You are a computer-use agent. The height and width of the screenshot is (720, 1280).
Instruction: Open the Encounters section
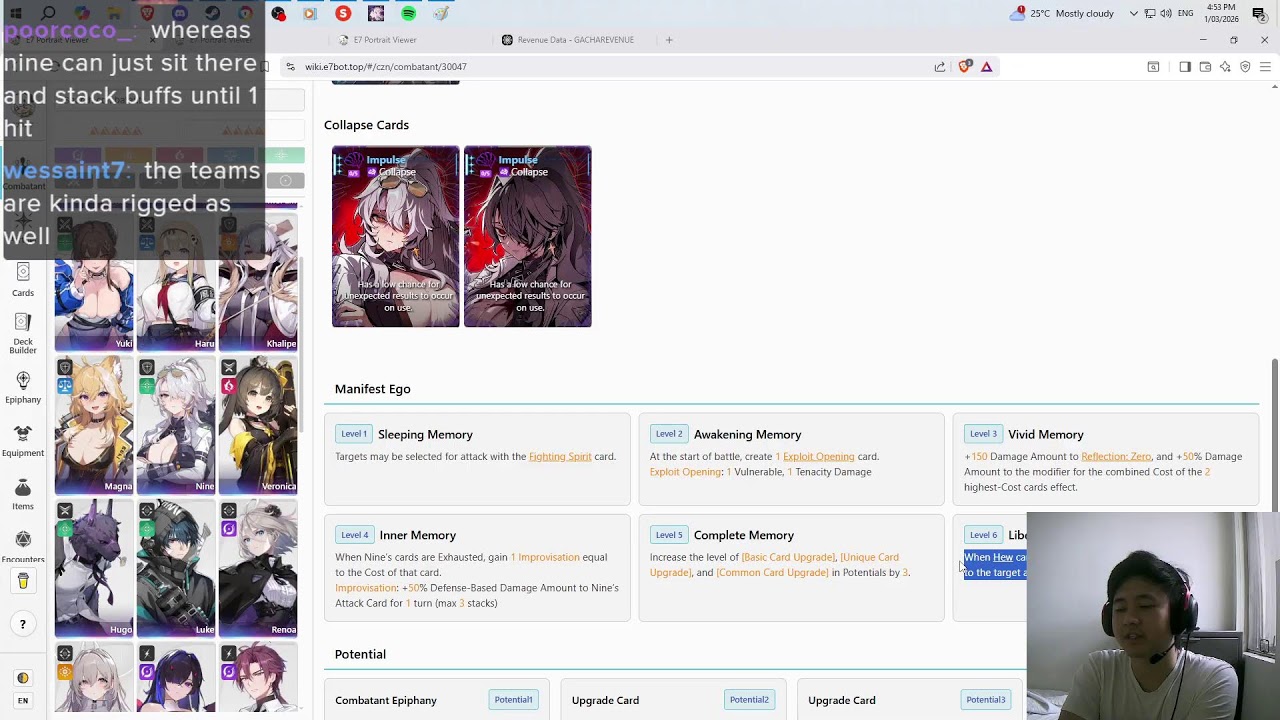click(23, 547)
